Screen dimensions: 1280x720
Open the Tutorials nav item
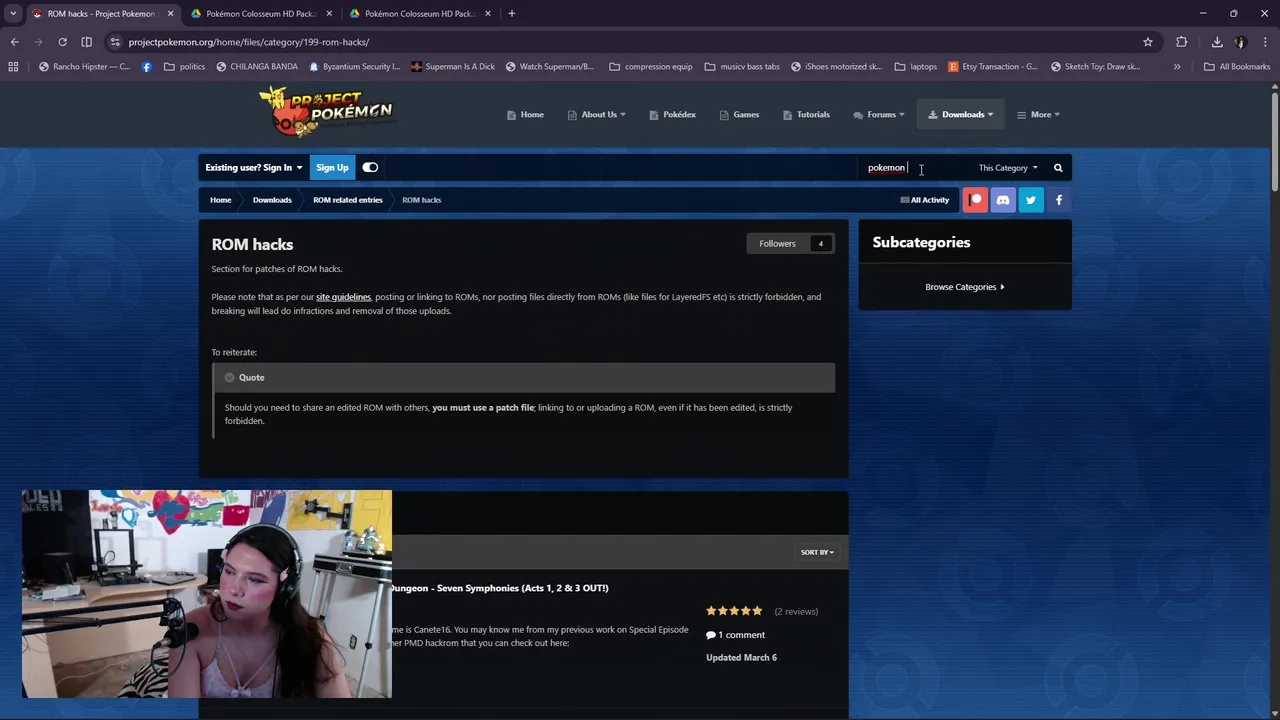coord(806,115)
